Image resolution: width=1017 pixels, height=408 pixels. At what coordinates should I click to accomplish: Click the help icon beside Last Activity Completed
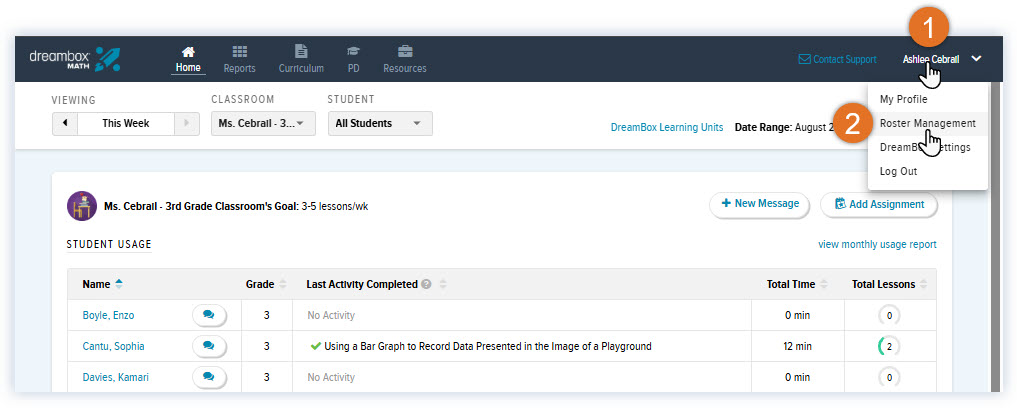pyautogui.click(x=426, y=284)
